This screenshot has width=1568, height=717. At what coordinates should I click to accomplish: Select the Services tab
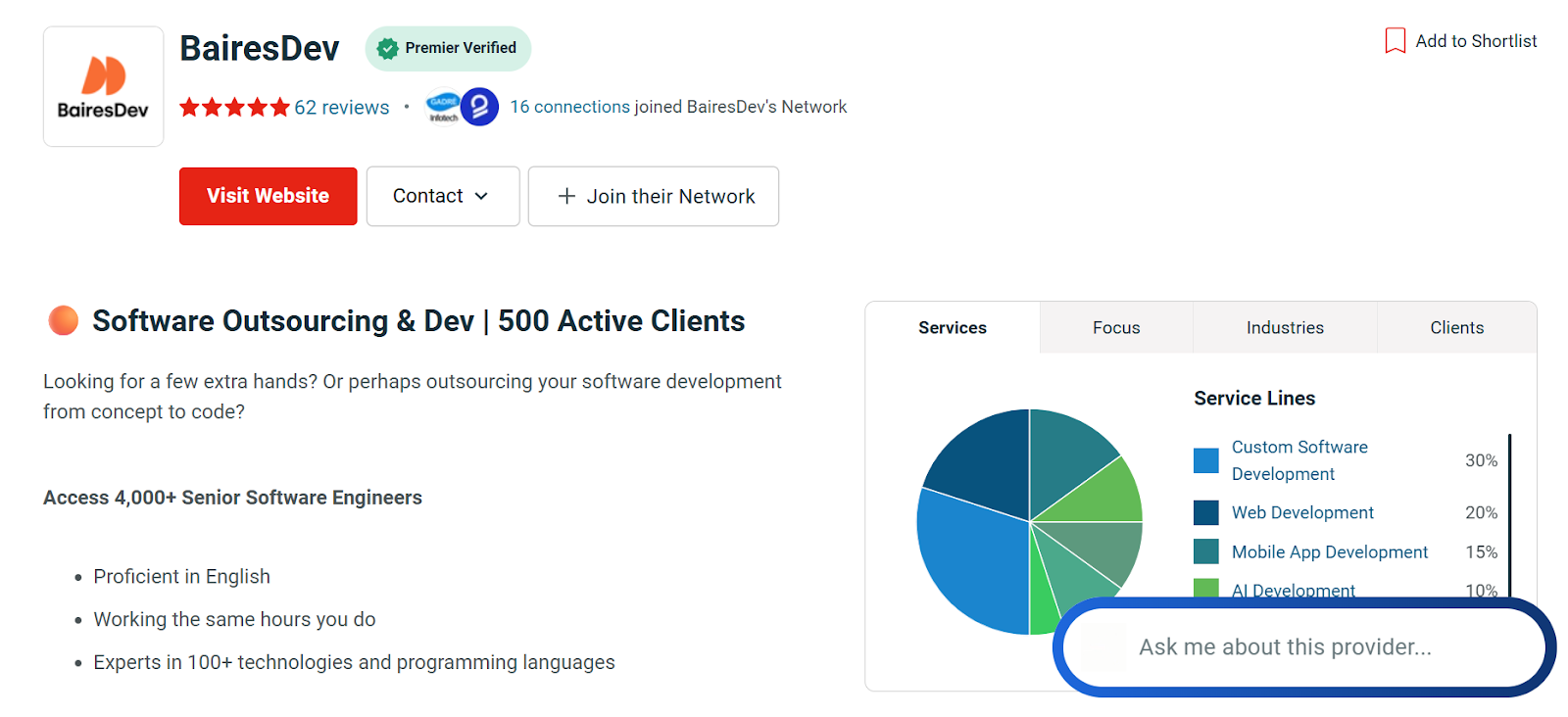click(953, 327)
